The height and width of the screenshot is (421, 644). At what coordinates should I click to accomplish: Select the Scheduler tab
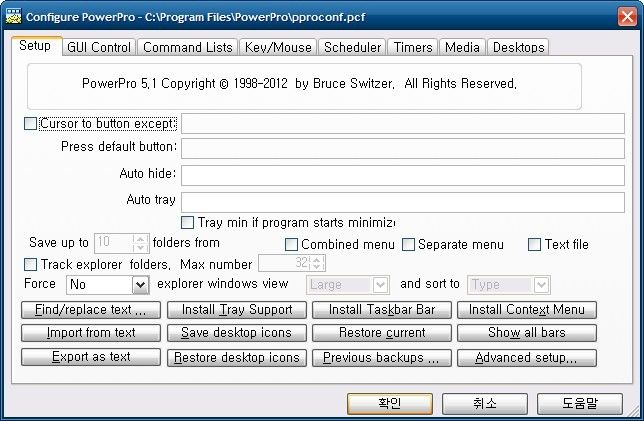(x=352, y=47)
